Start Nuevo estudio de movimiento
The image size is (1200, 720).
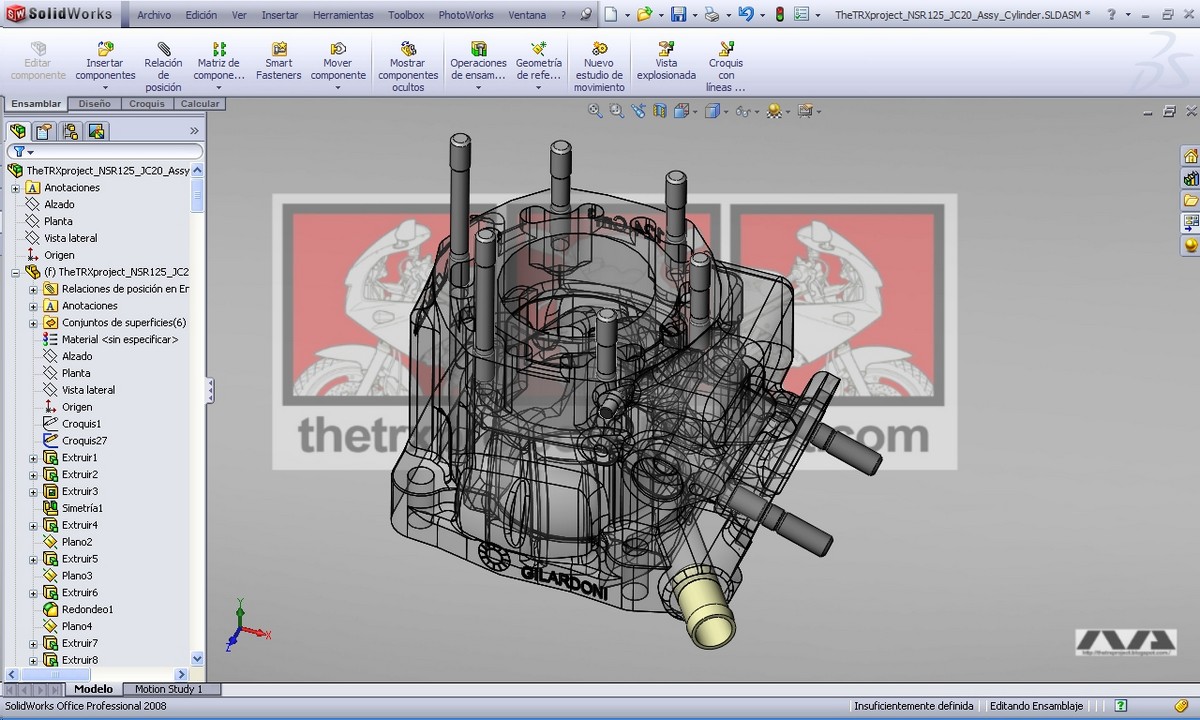tap(599, 67)
